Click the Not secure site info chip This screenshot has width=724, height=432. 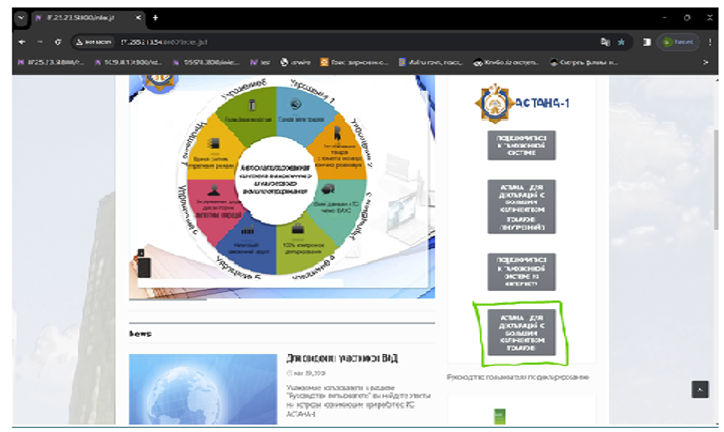[94, 42]
